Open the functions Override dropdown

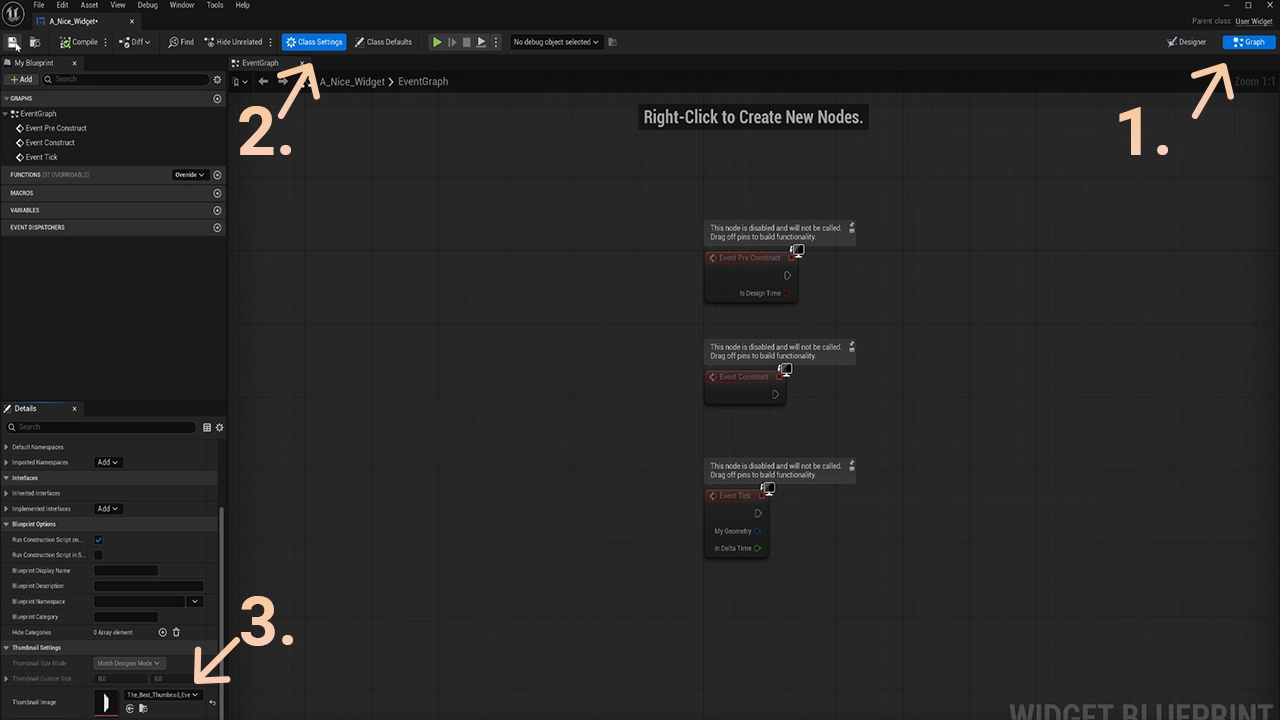tap(189, 175)
